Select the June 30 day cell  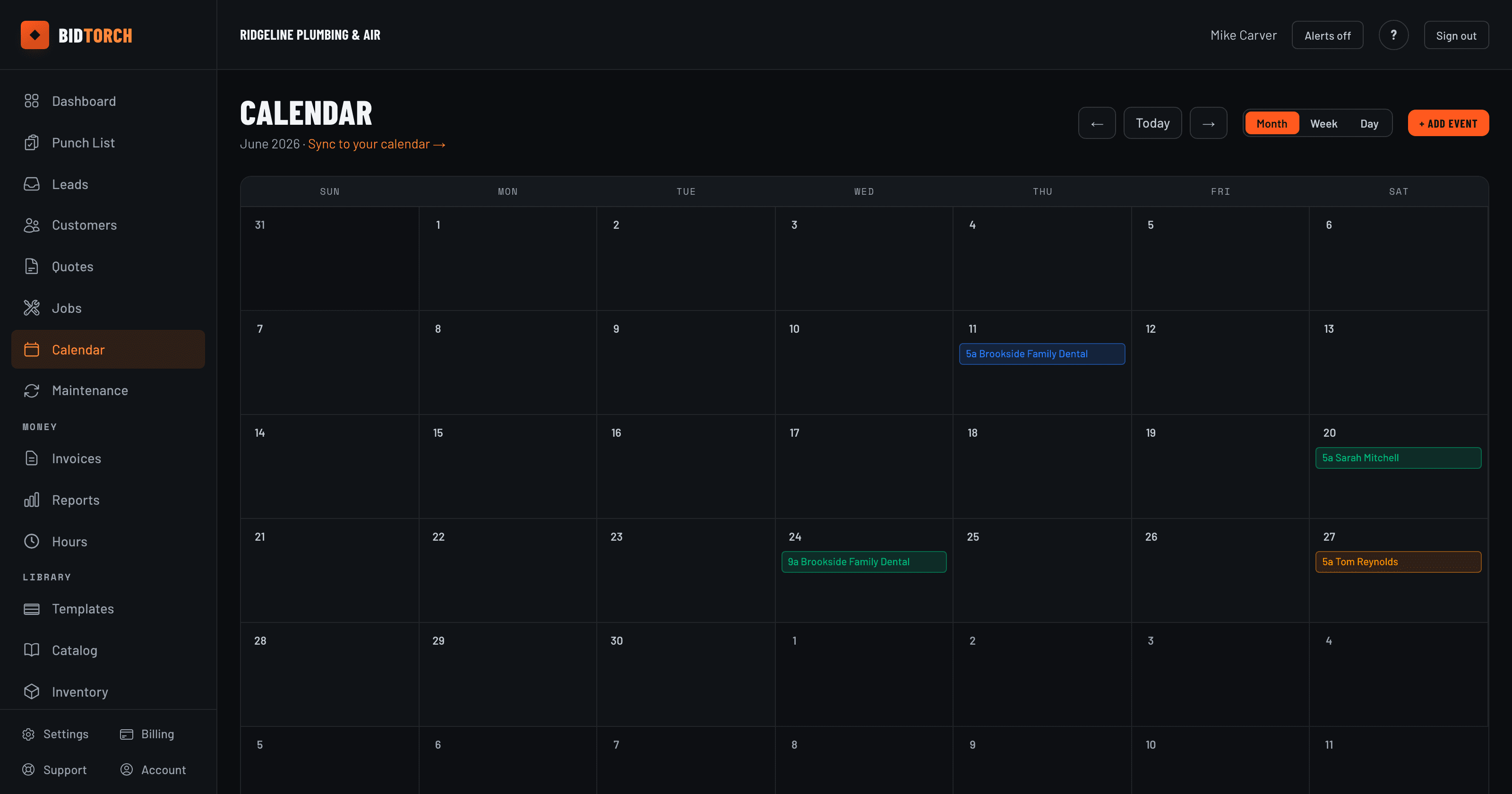coord(686,674)
